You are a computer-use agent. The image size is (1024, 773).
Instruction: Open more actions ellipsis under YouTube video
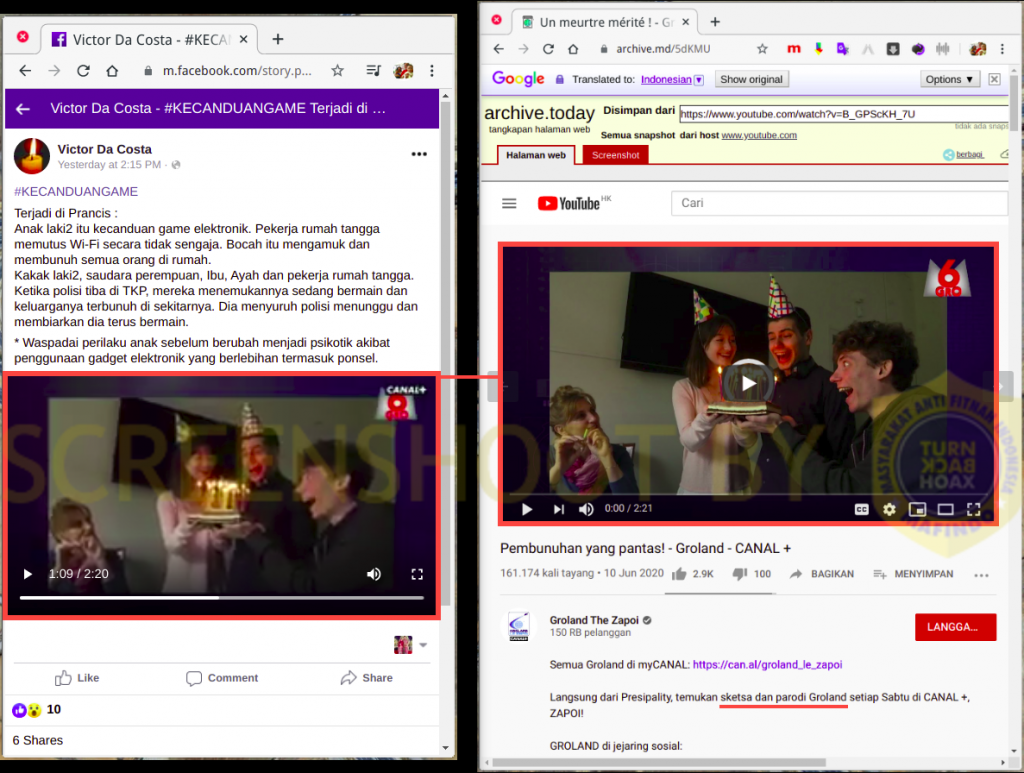(981, 575)
